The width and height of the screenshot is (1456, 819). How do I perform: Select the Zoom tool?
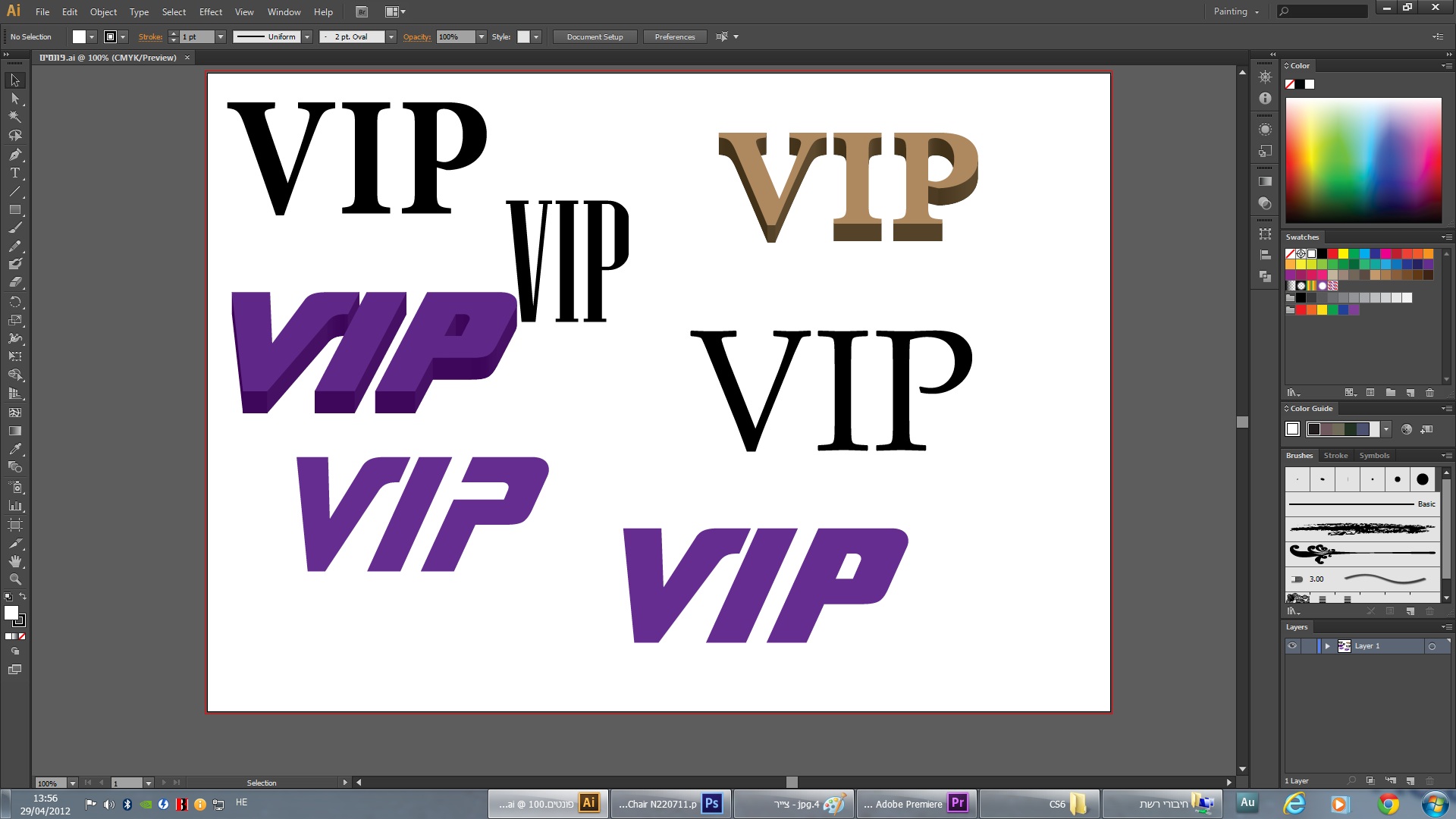pyautogui.click(x=14, y=579)
